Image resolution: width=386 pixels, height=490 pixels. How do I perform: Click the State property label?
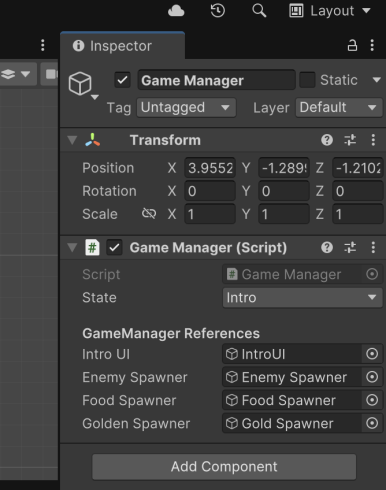99,298
